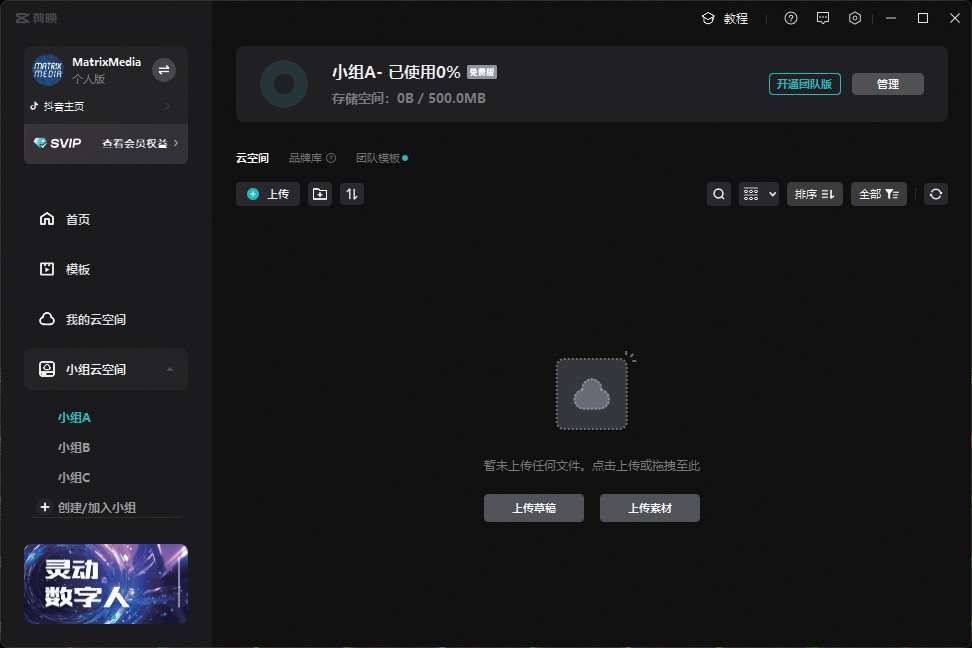Select 小组B in the sidebar

click(74, 447)
